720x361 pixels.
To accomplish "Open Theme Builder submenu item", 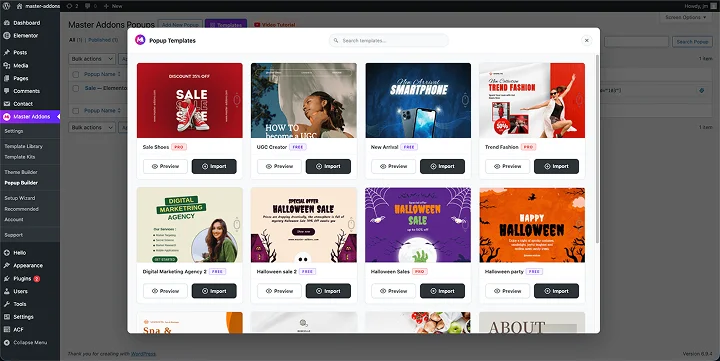I will click(x=21, y=172).
